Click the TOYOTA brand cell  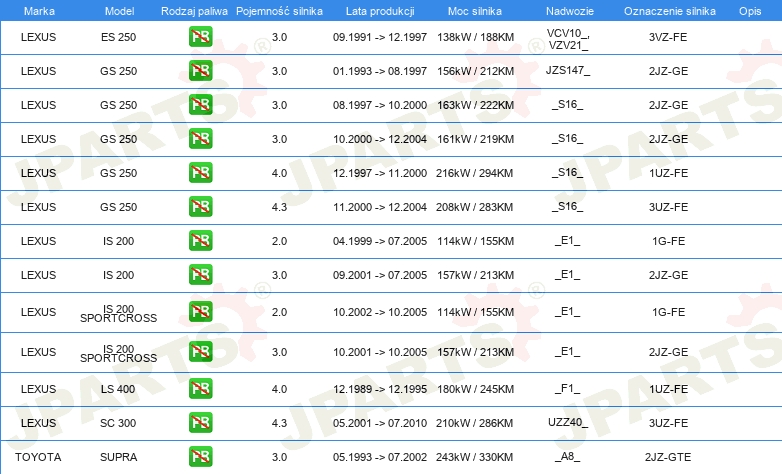tap(38, 457)
